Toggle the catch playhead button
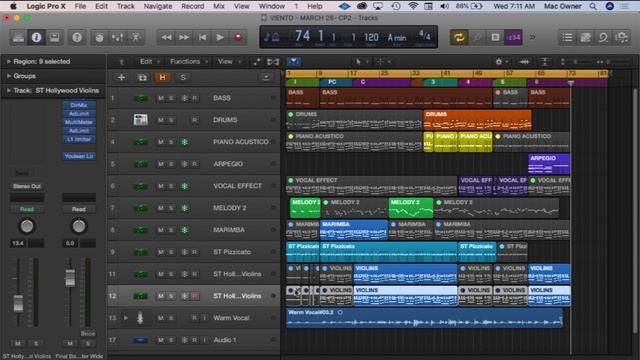Viewport: 640px width, 360px height. pyautogui.click(x=293, y=62)
